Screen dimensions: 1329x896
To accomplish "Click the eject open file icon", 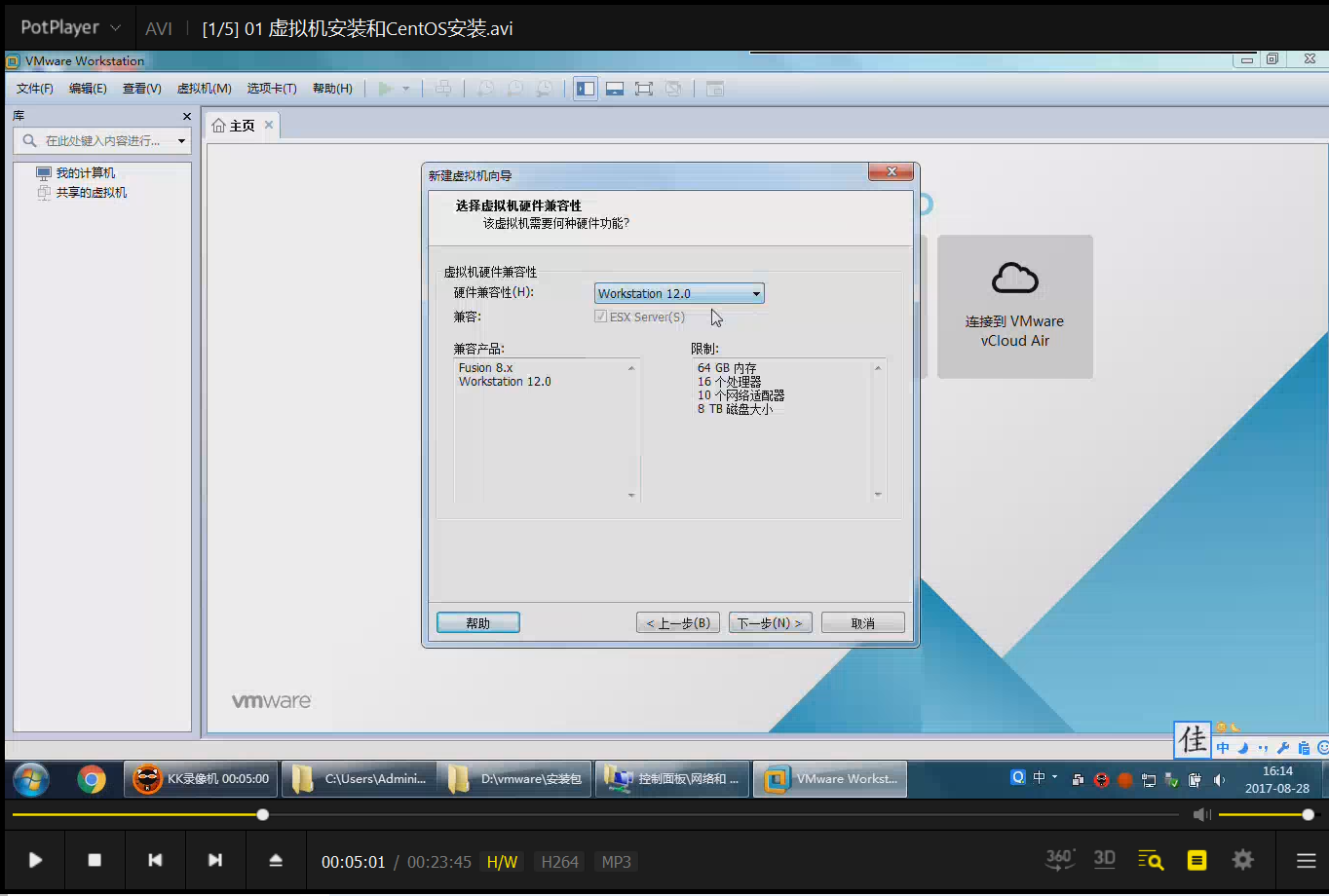I will pos(276,860).
